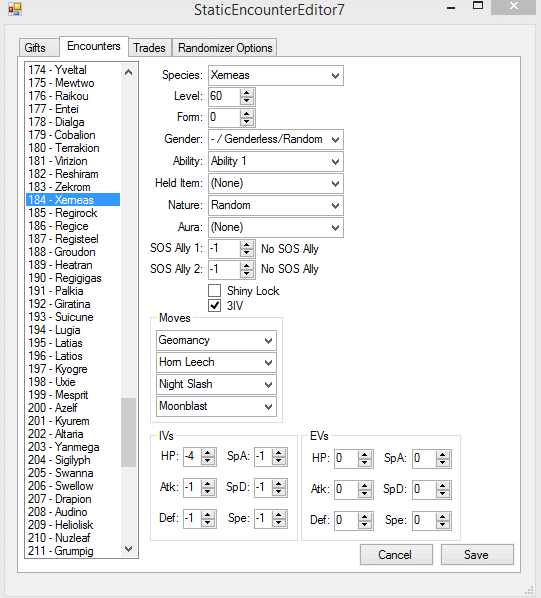This screenshot has height=598, width=541.
Task: Decrease the Level value with down arrow
Action: pyautogui.click(x=247, y=101)
